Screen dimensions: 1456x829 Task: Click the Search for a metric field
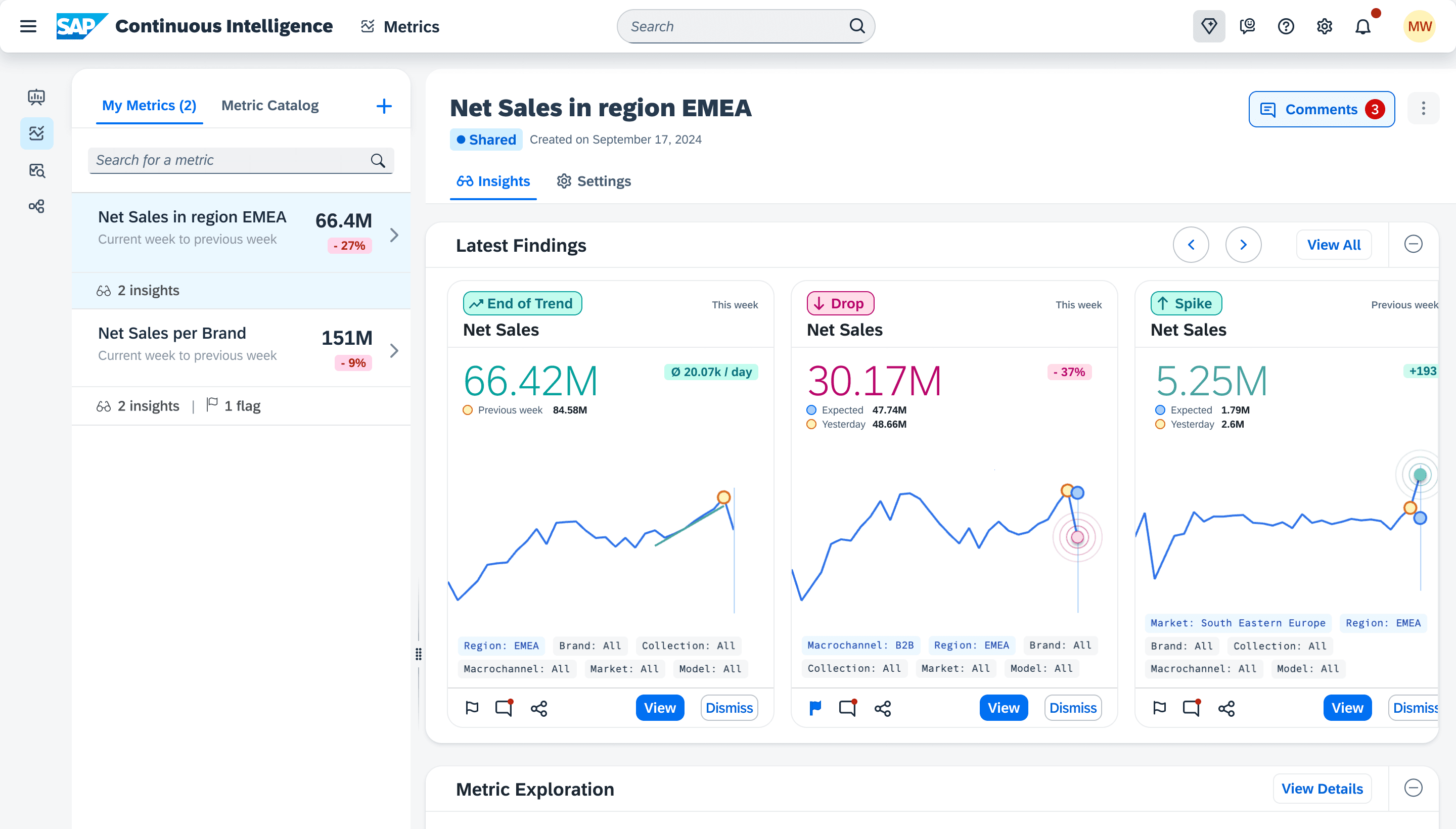(x=231, y=161)
